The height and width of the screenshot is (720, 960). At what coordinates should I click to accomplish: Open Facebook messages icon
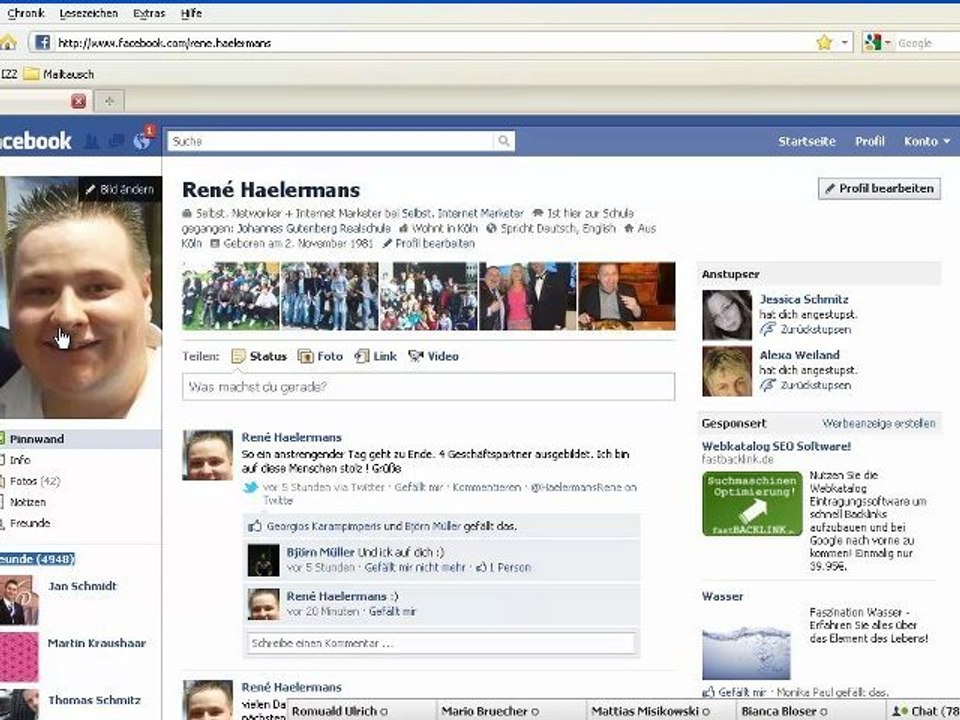click(116, 141)
